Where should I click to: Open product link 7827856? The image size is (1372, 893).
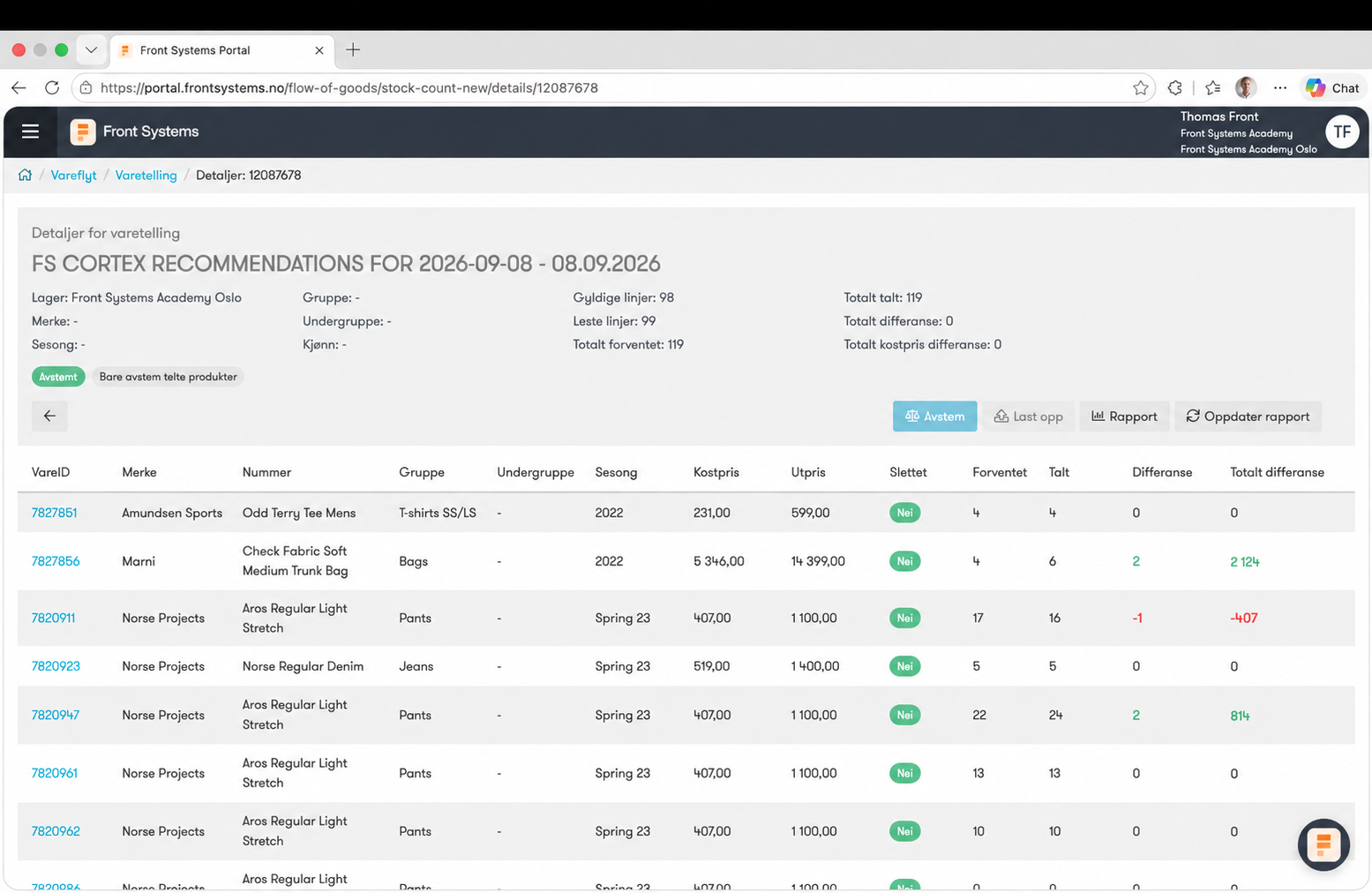[55, 561]
